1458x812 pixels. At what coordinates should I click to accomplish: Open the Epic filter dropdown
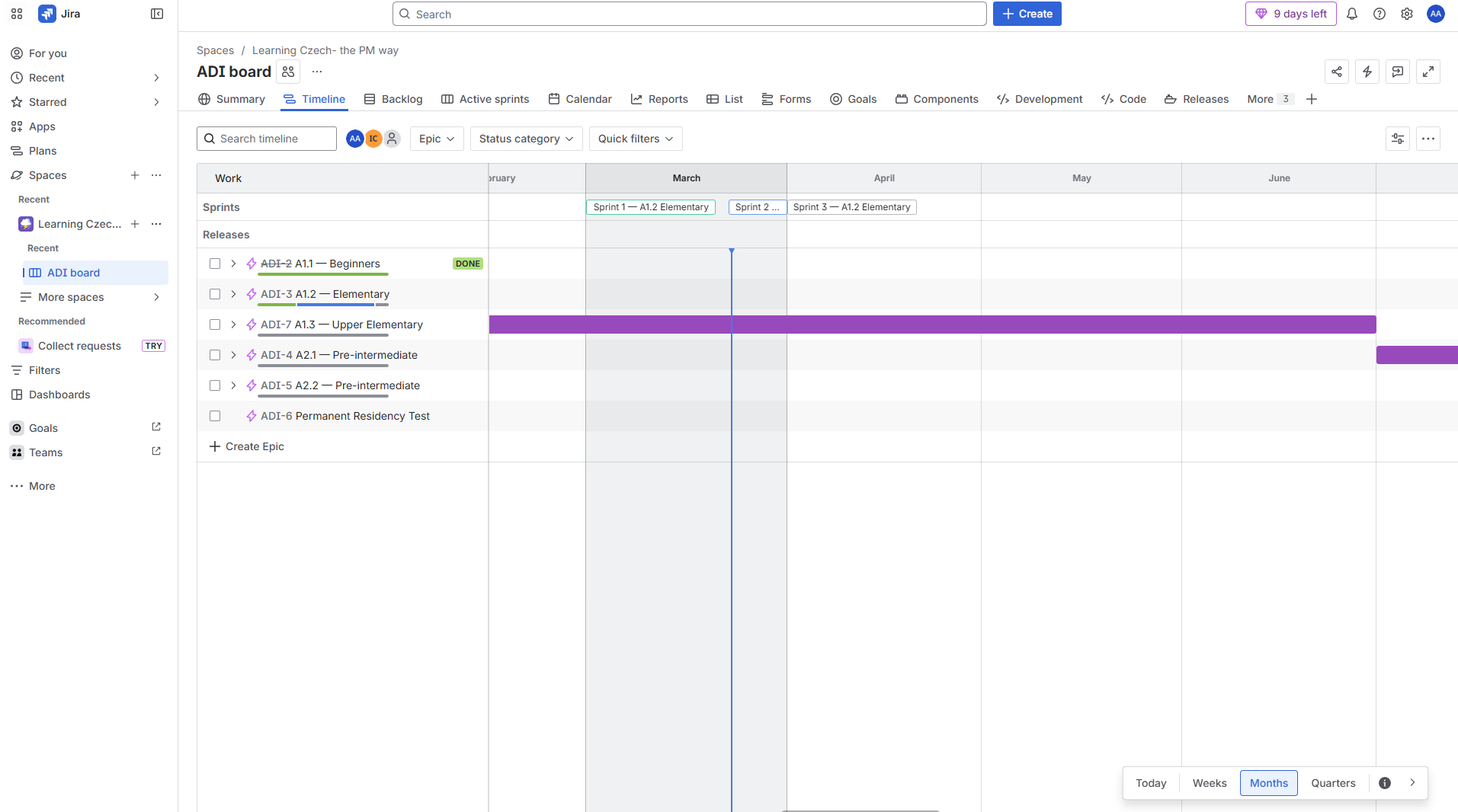pyautogui.click(x=437, y=139)
